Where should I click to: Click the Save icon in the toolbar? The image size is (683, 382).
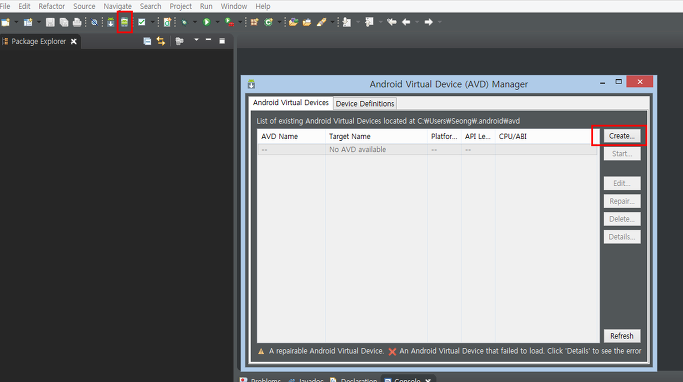click(50, 22)
